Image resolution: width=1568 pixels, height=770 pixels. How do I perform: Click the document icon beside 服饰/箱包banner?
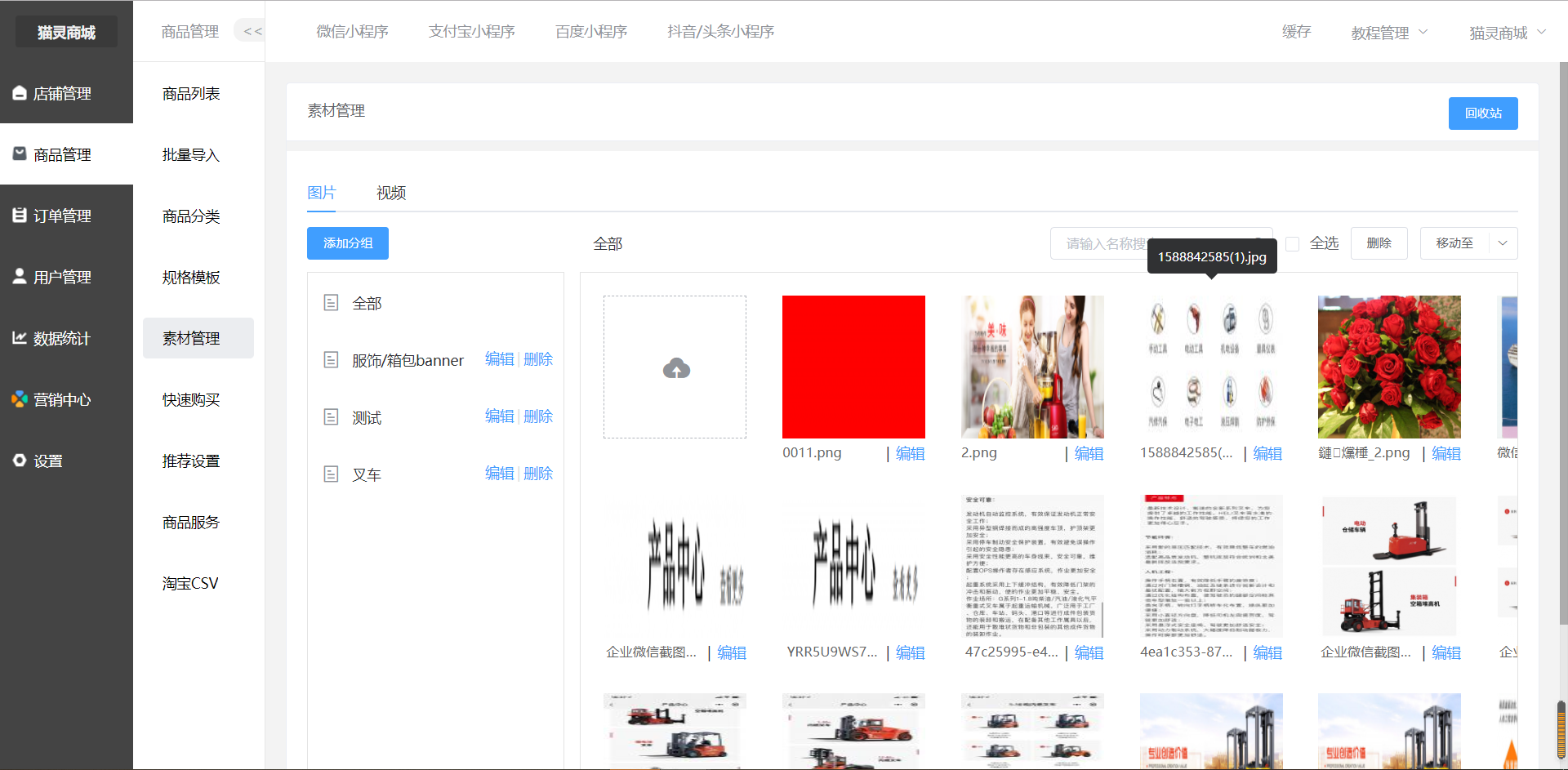coord(331,359)
